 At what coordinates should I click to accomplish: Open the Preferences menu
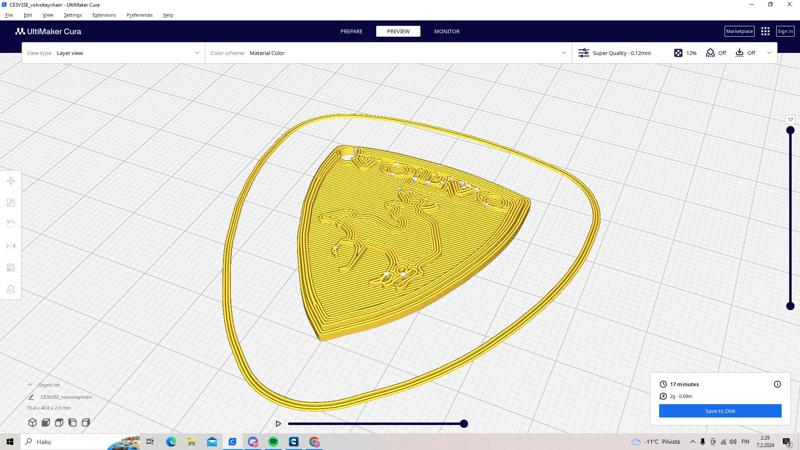point(139,15)
